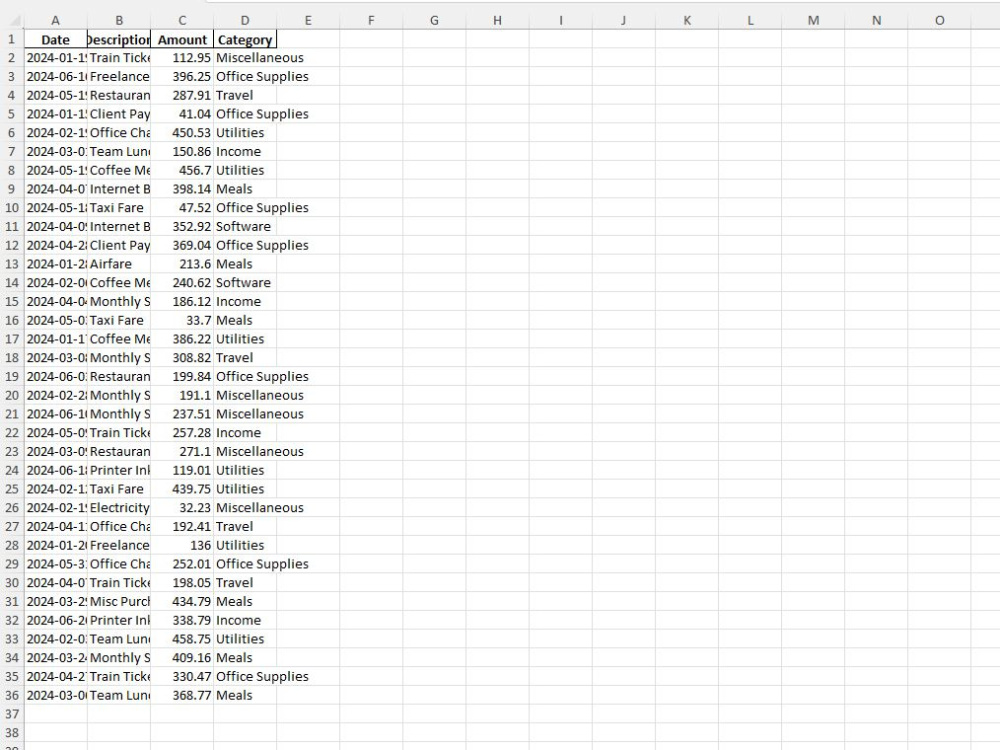
Task: Select row 37 header
Action: coord(11,714)
